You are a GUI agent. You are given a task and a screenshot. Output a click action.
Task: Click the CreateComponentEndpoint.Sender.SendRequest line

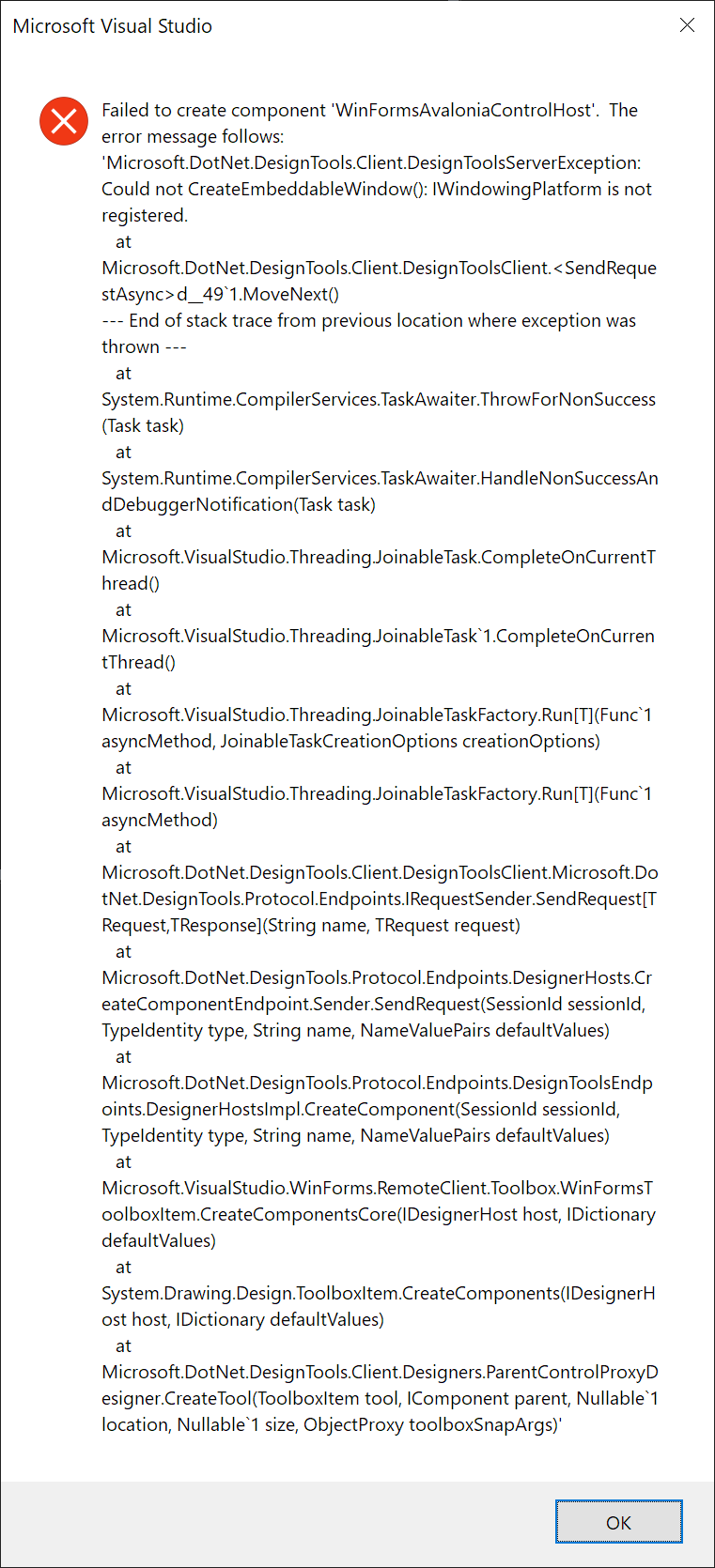coord(376,1004)
